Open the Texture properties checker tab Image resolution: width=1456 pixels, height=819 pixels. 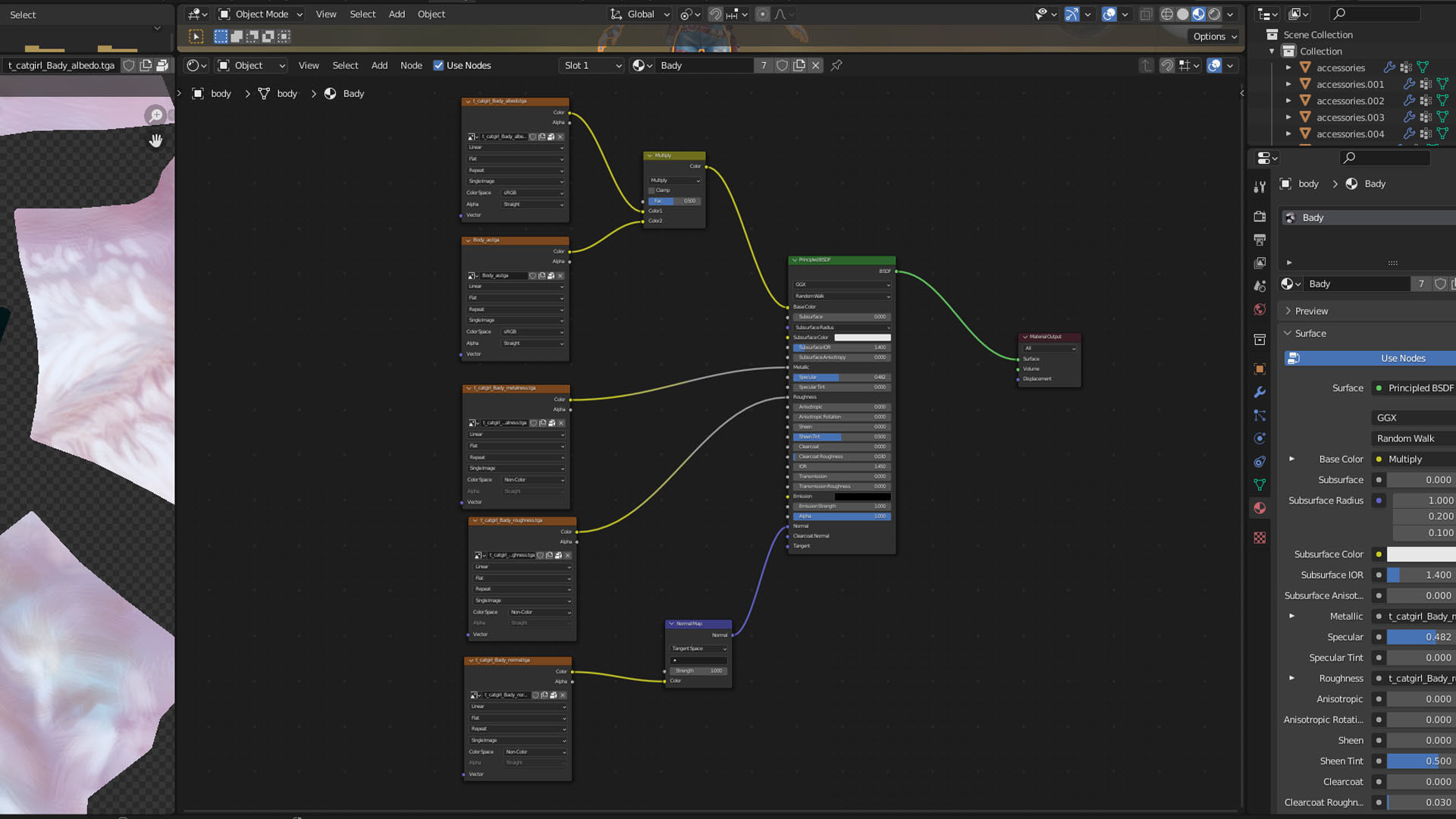click(x=1260, y=538)
